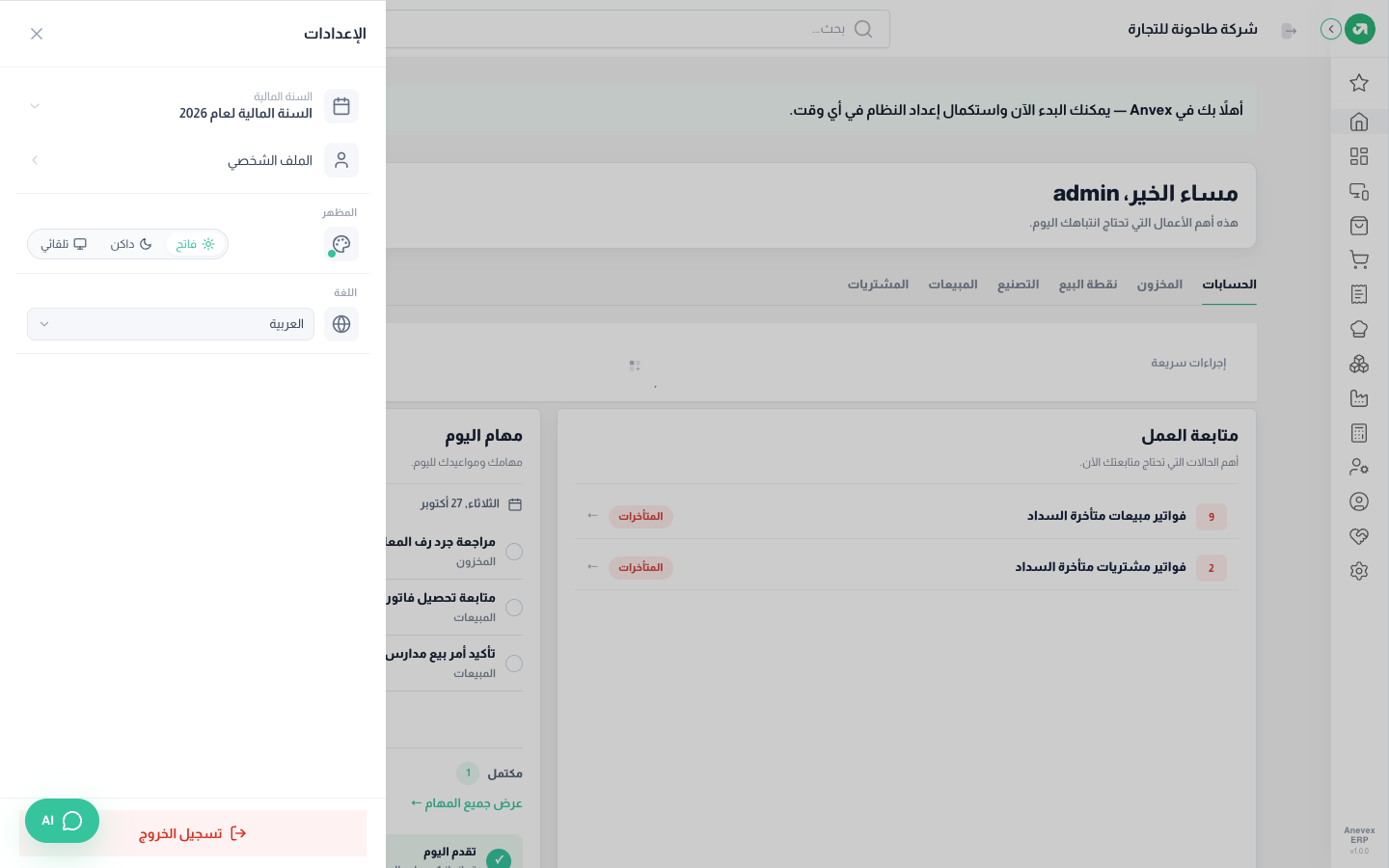Open the الملف الشخصي profile row
The width and height of the screenshot is (1389, 868).
click(193, 160)
